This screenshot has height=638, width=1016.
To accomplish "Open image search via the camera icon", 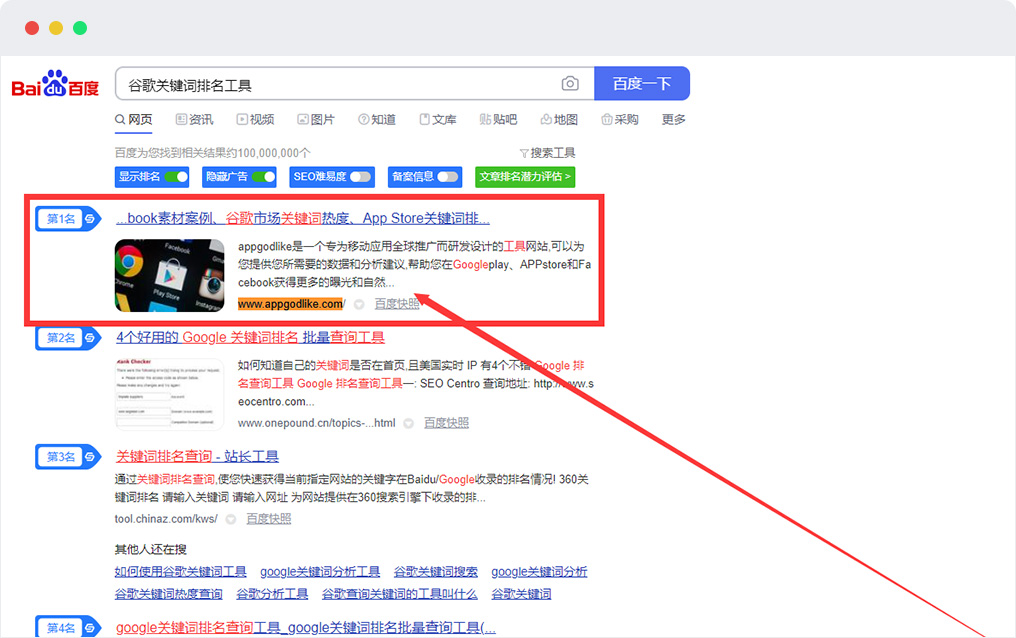I will point(570,84).
